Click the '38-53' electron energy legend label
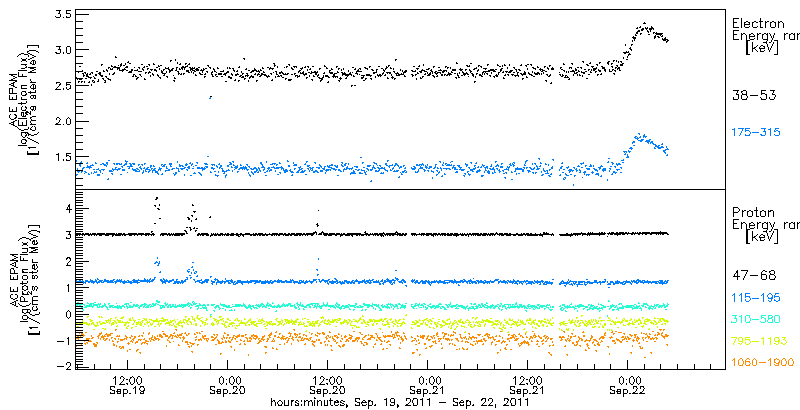Image resolution: width=800 pixels, height=410 pixels. [754, 95]
